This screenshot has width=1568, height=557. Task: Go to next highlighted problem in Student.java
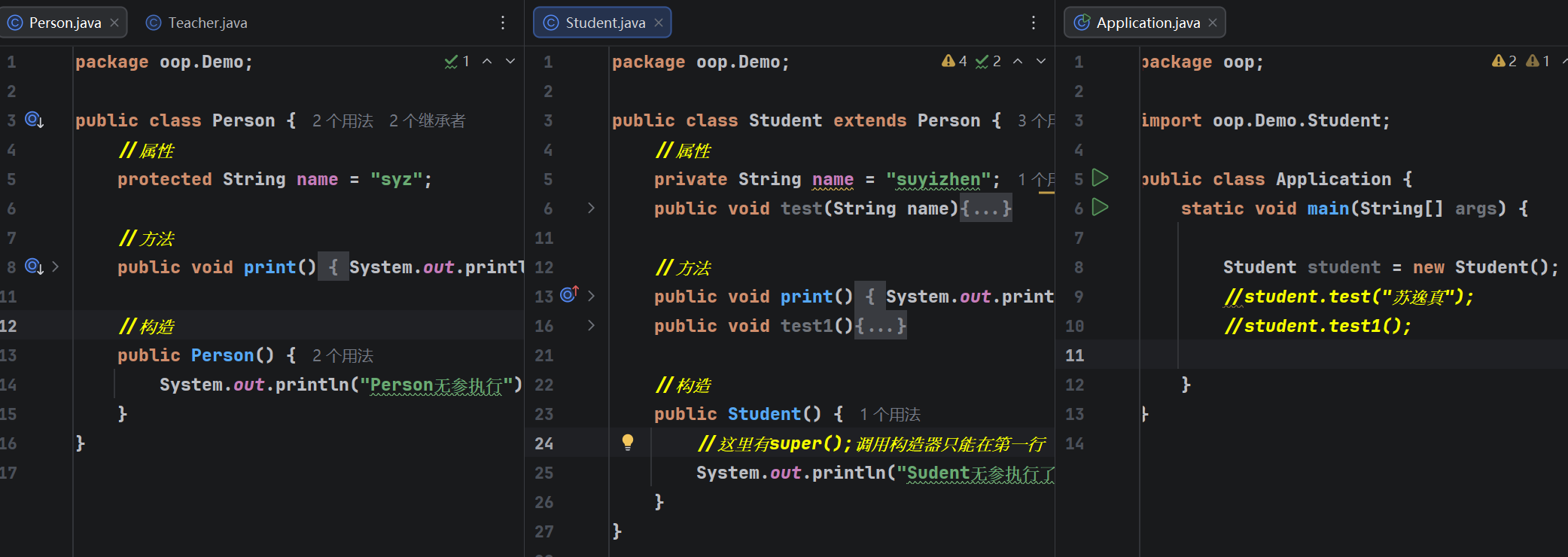(x=1041, y=61)
